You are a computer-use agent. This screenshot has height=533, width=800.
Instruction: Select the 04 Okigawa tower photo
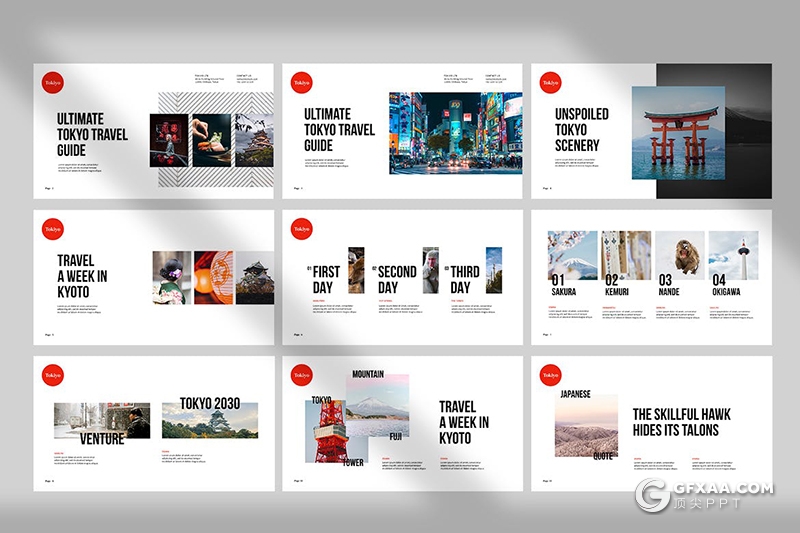(733, 254)
